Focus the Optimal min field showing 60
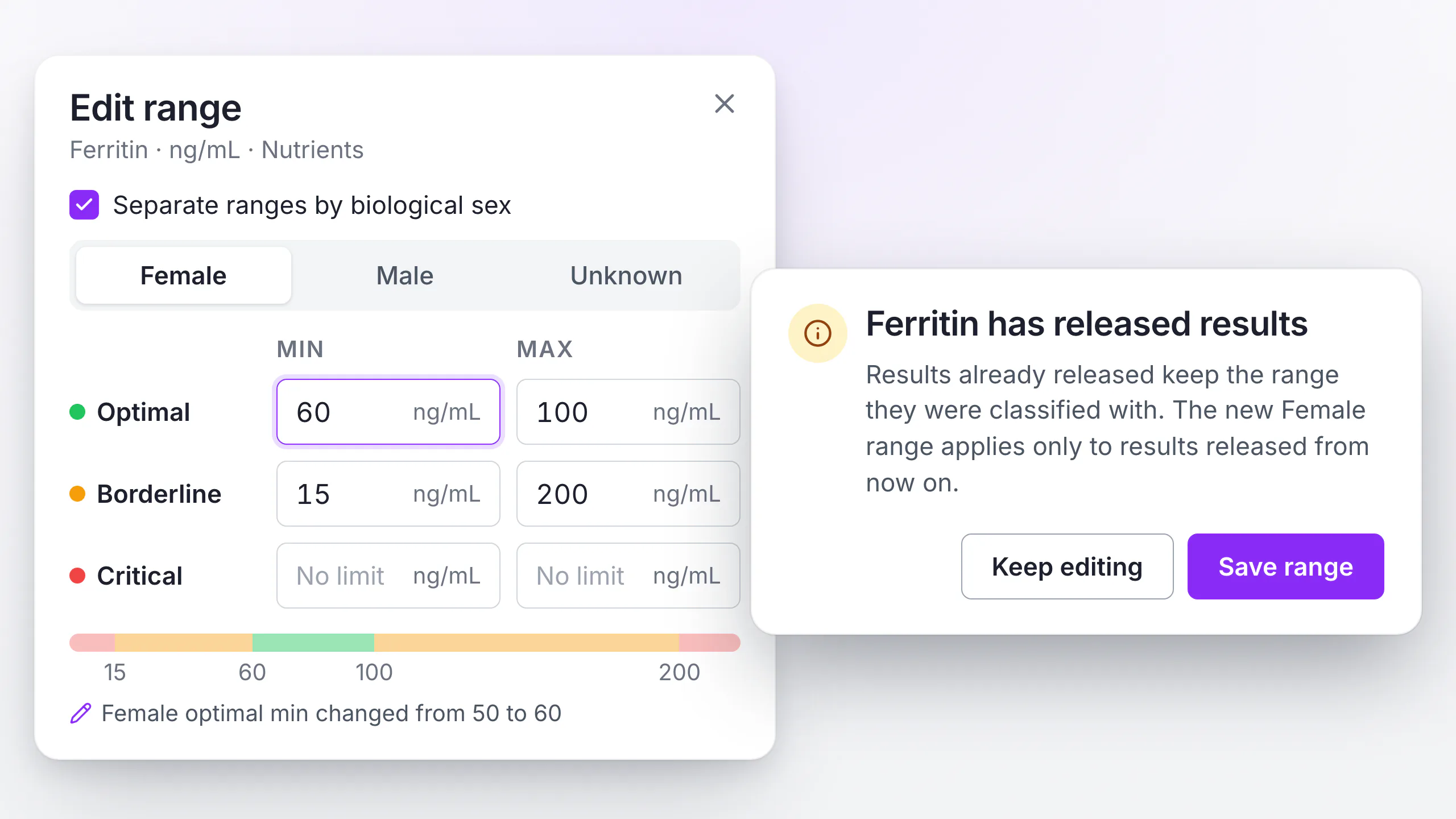Image resolution: width=1456 pixels, height=819 pixels. [388, 412]
